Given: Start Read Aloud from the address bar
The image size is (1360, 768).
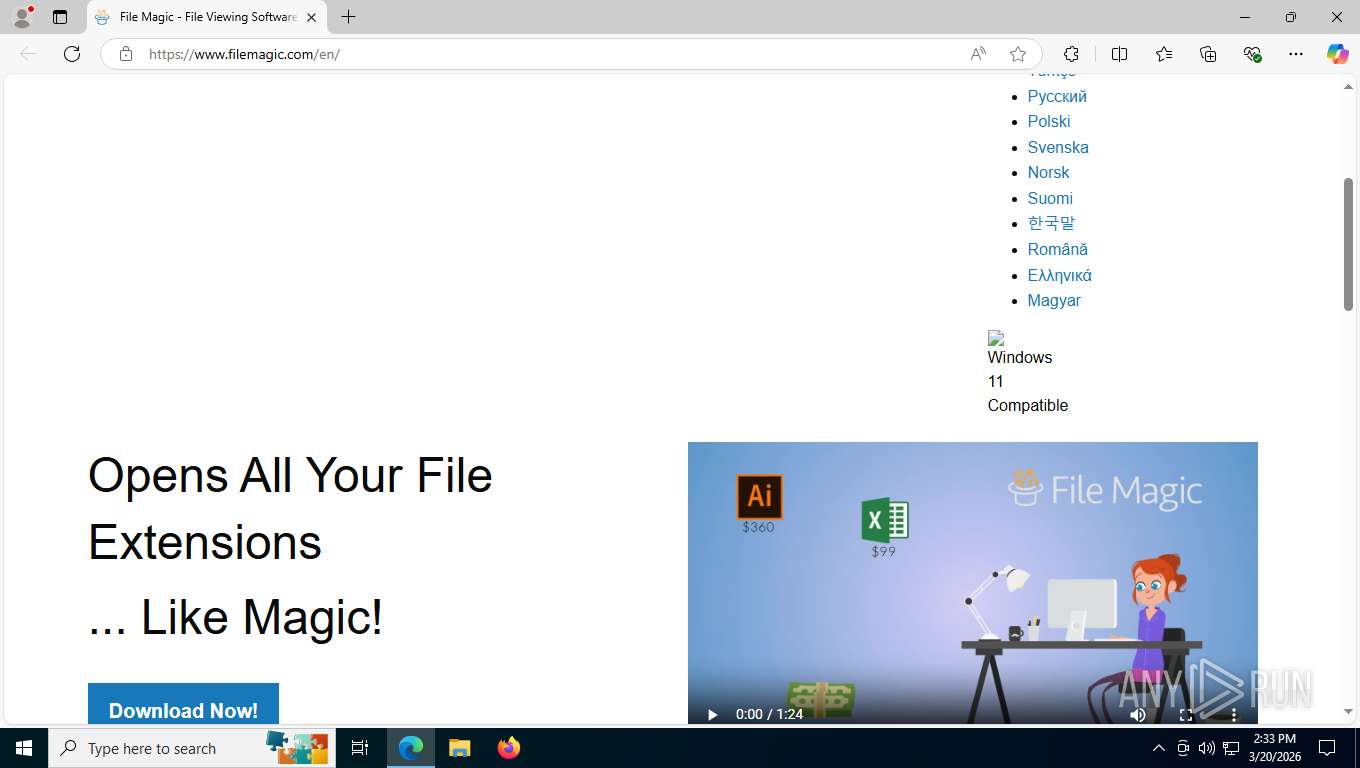Looking at the screenshot, I should [978, 54].
